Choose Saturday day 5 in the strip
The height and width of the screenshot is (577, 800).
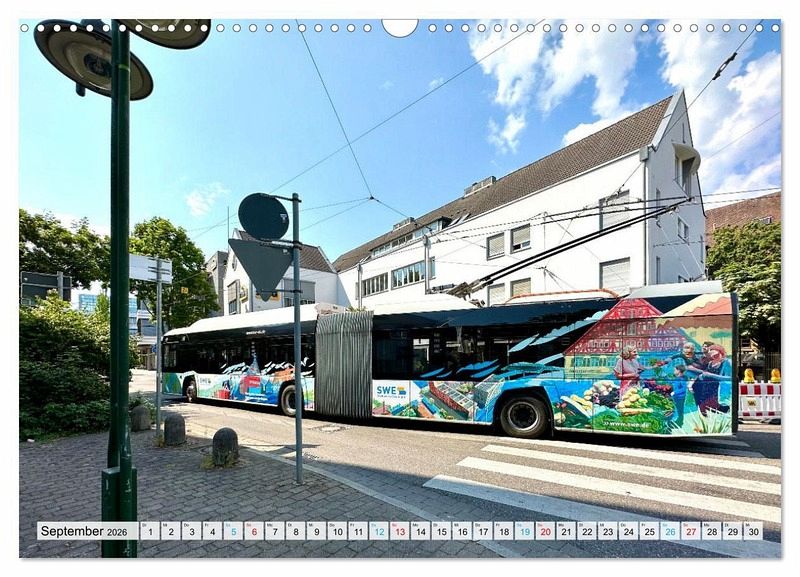(233, 531)
